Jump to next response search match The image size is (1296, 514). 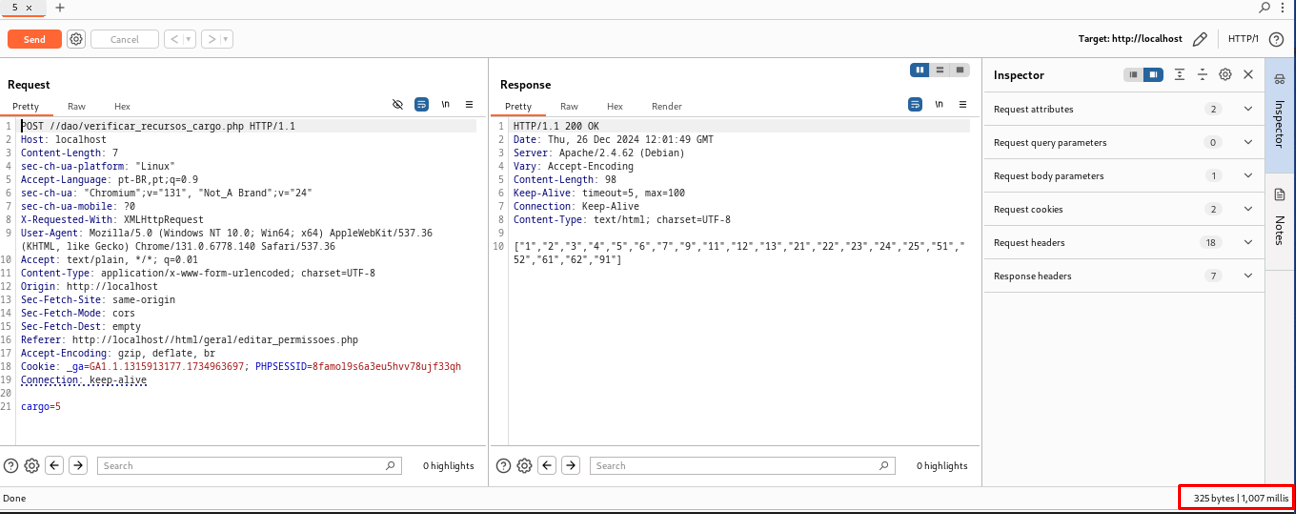[571, 465]
